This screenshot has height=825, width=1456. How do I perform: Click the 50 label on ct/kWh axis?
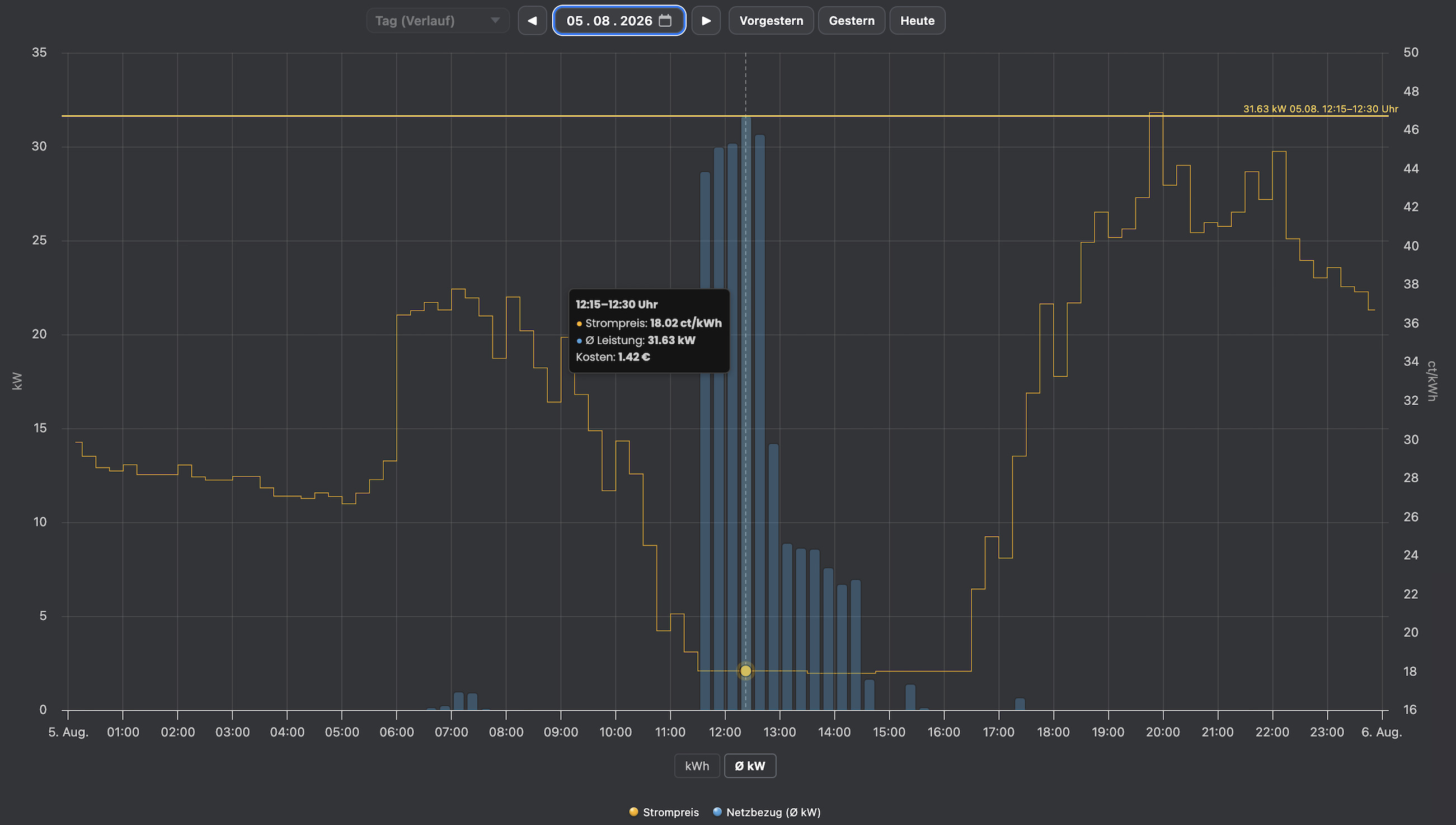click(x=1411, y=53)
